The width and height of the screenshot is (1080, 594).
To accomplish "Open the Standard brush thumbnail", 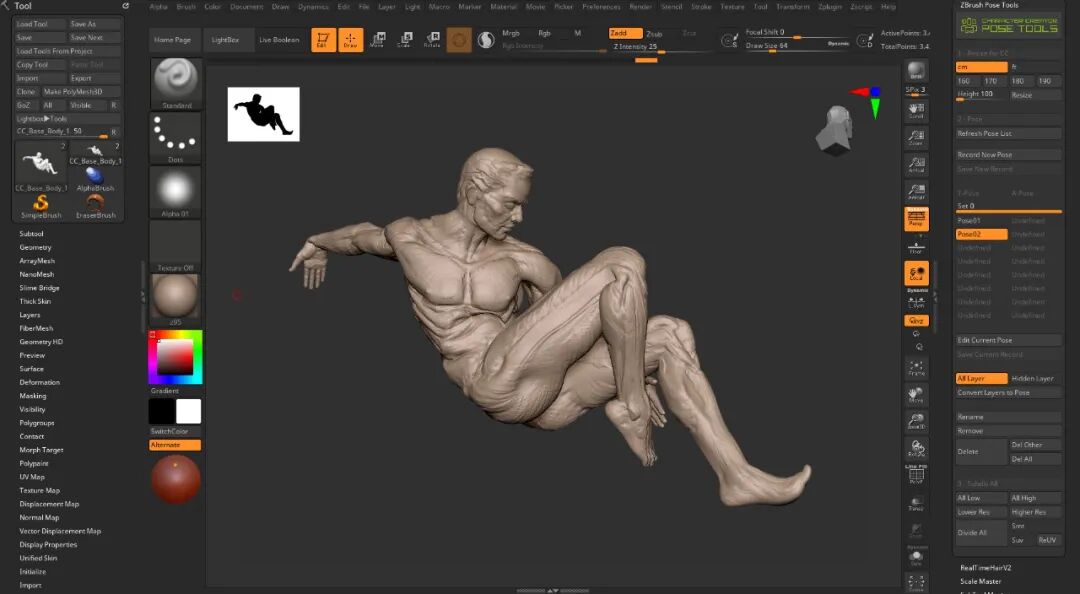I will (x=176, y=83).
